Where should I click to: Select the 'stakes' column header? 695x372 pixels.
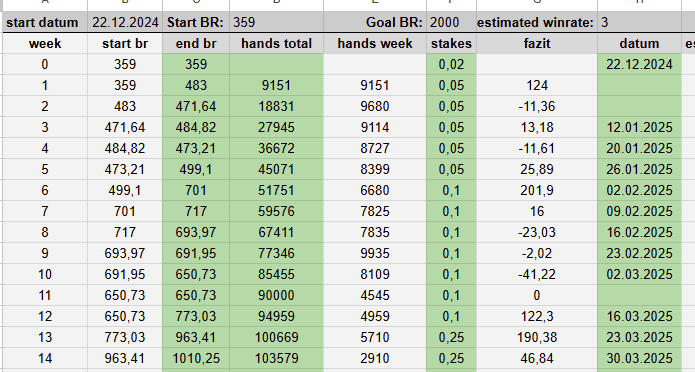(x=451, y=43)
